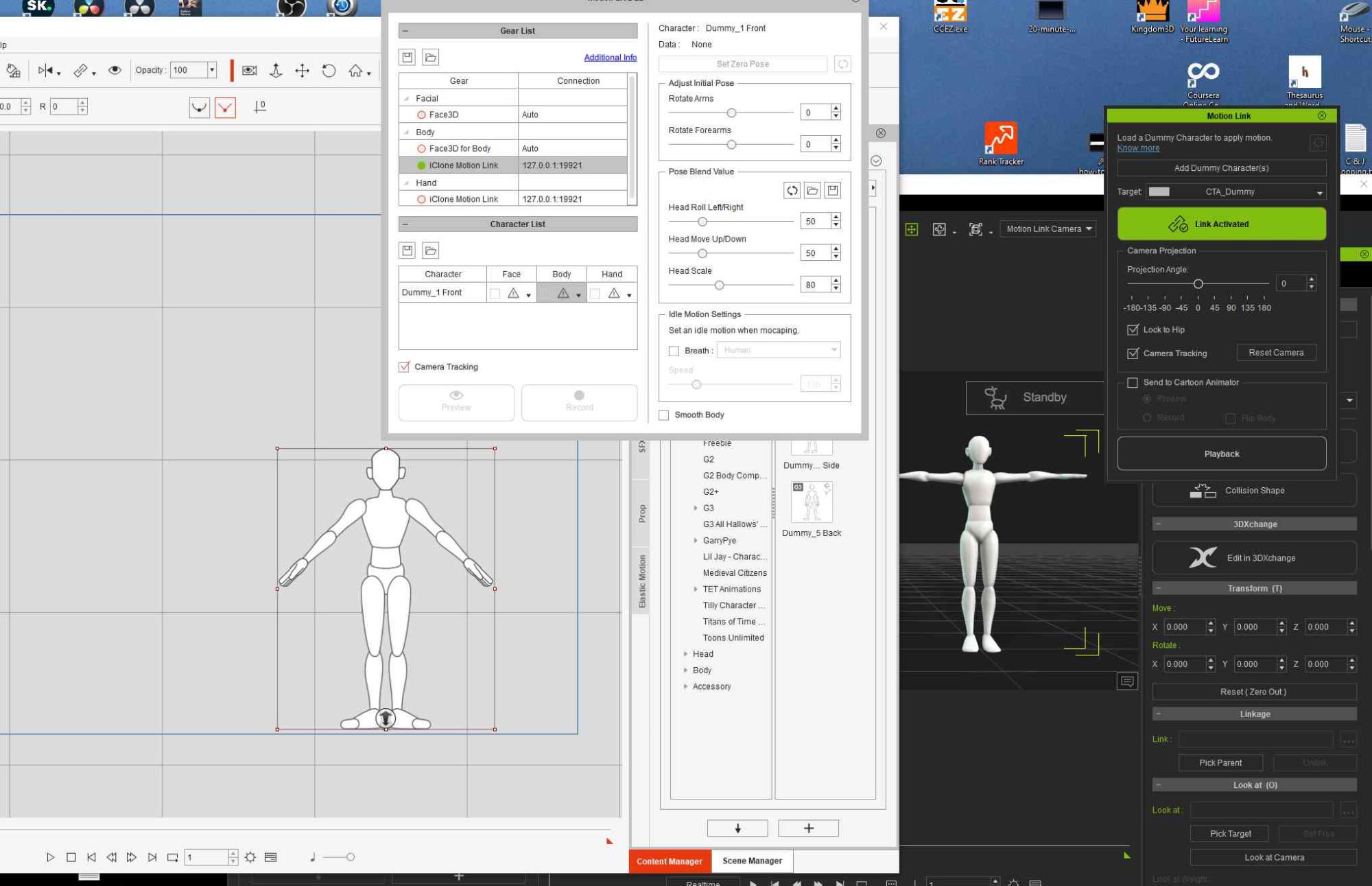Collapse the Gear List section
Screen dimensions: 1372x886
405,31
